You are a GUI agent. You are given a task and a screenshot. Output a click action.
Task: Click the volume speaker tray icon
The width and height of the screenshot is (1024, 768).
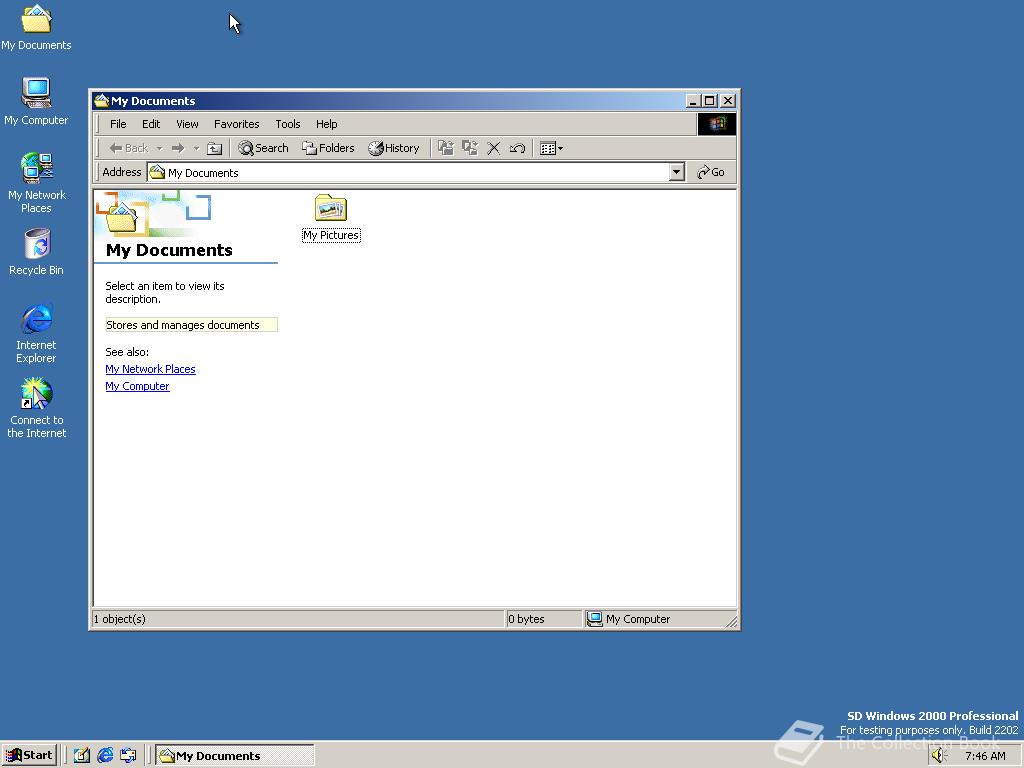939,756
